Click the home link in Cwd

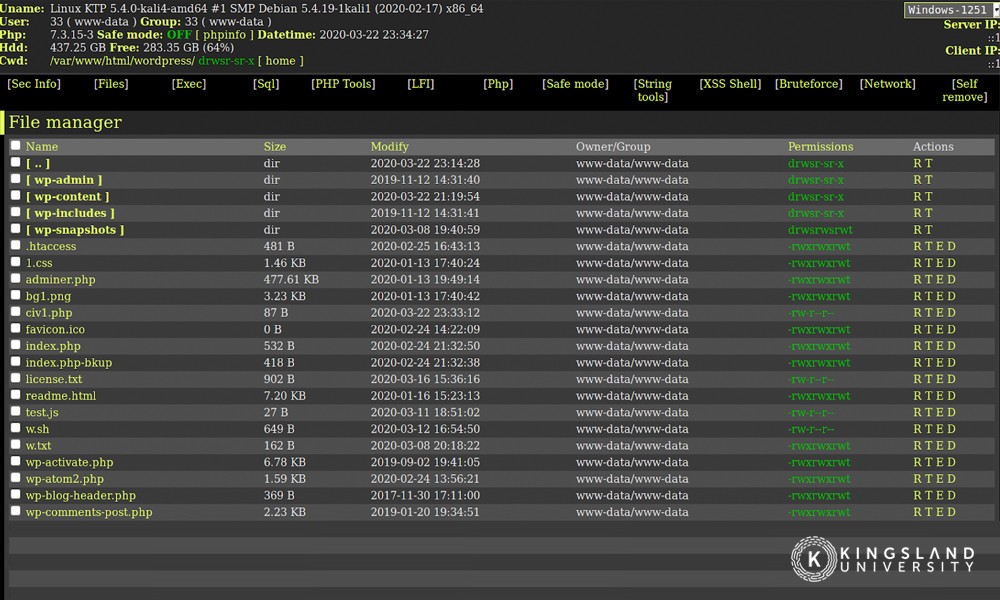coord(281,61)
